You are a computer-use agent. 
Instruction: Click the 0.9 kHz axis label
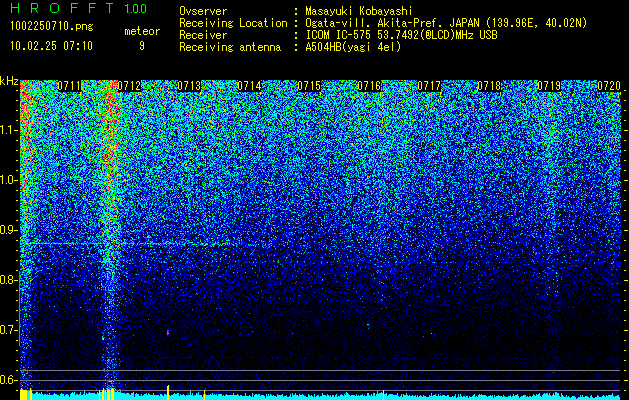point(9,230)
